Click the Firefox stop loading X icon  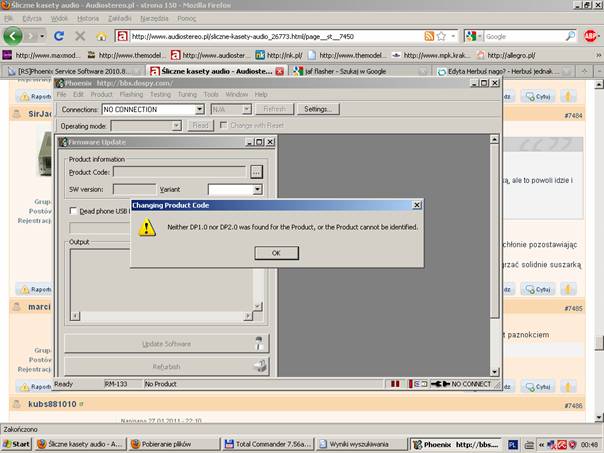(x=80, y=36)
